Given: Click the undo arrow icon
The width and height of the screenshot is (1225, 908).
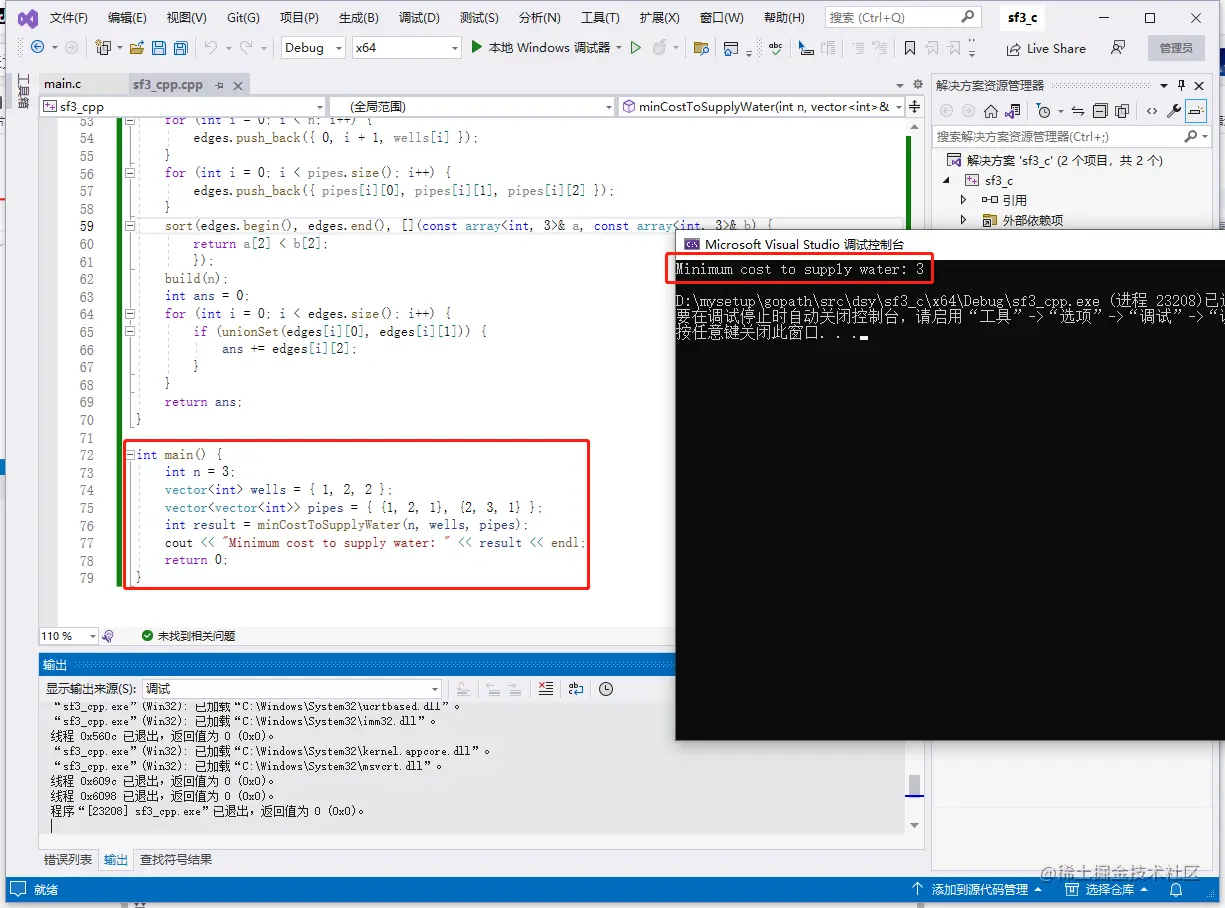Looking at the screenshot, I should coord(210,47).
